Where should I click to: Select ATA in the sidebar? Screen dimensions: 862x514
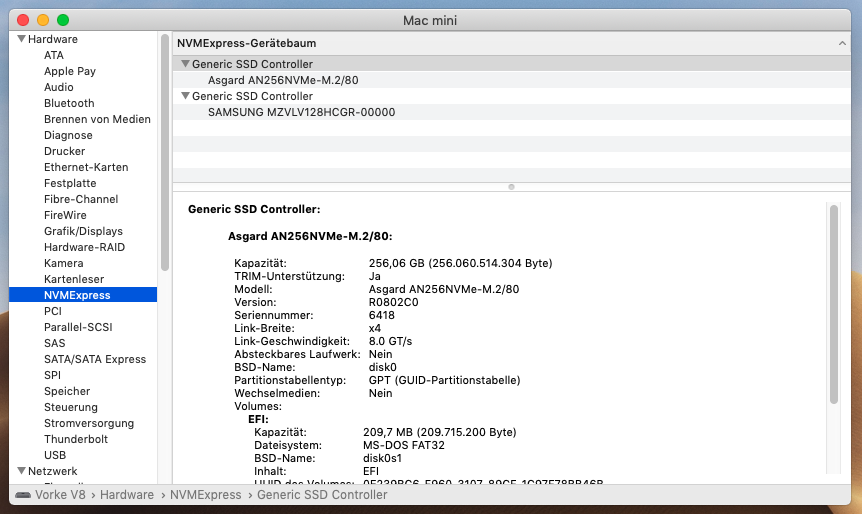pos(54,55)
